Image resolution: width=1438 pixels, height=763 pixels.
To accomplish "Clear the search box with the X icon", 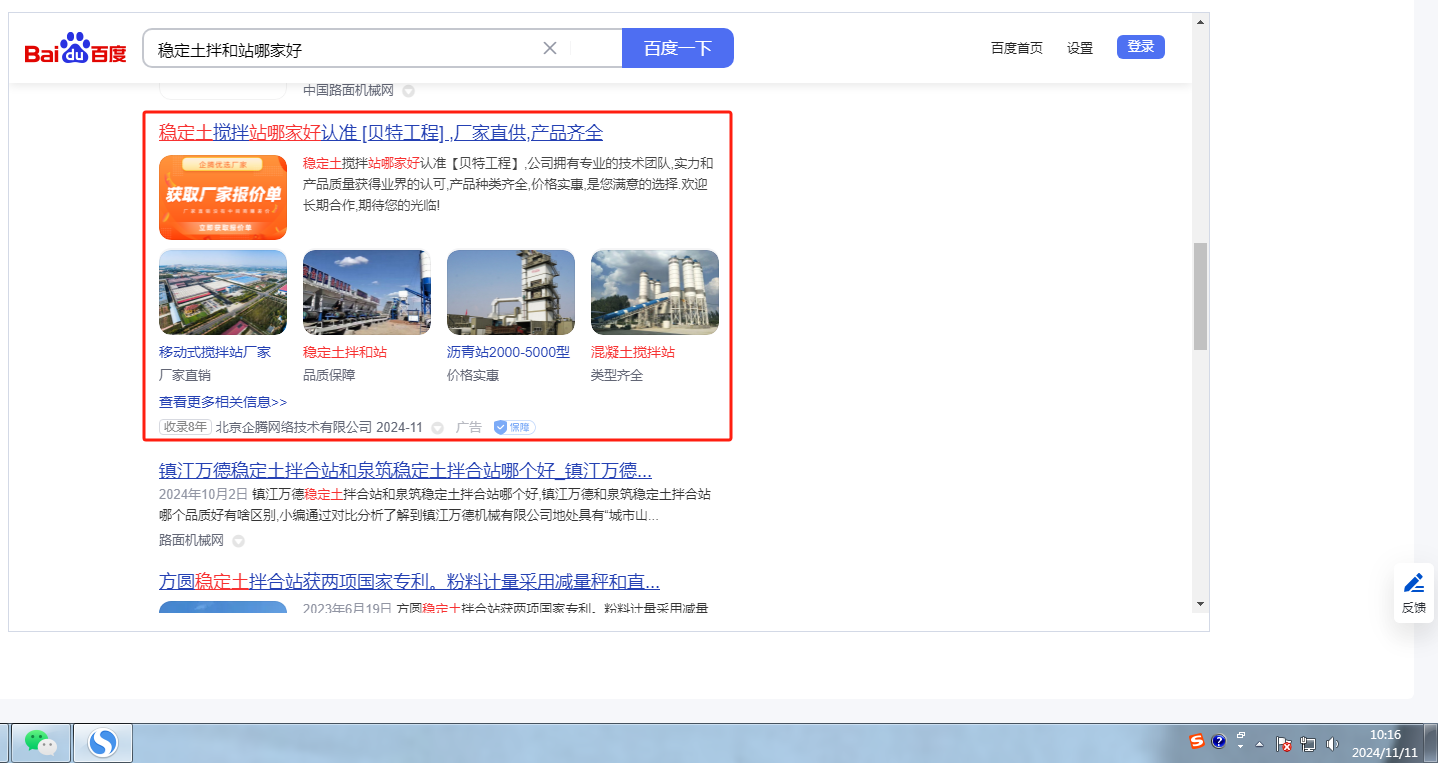I will click(549, 48).
